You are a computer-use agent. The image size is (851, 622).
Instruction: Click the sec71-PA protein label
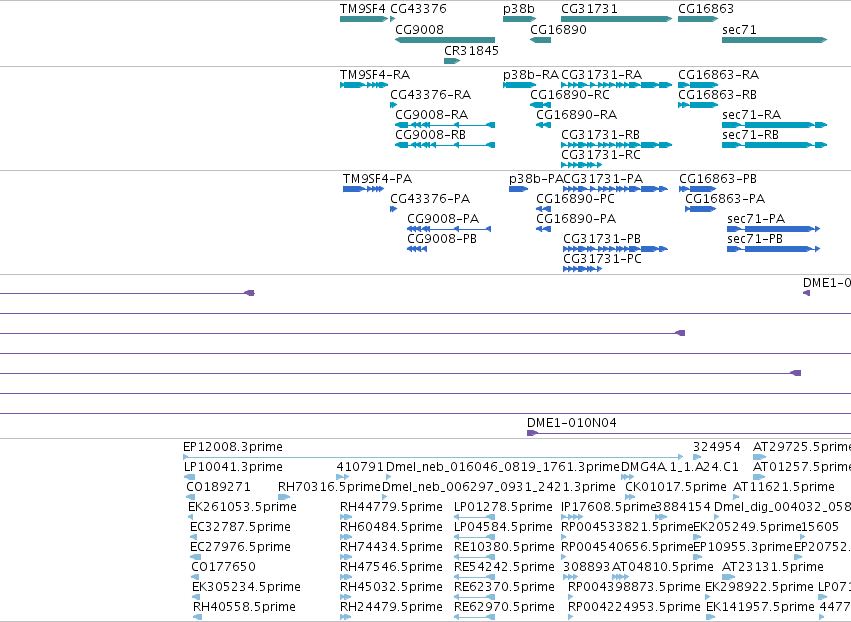click(x=756, y=219)
